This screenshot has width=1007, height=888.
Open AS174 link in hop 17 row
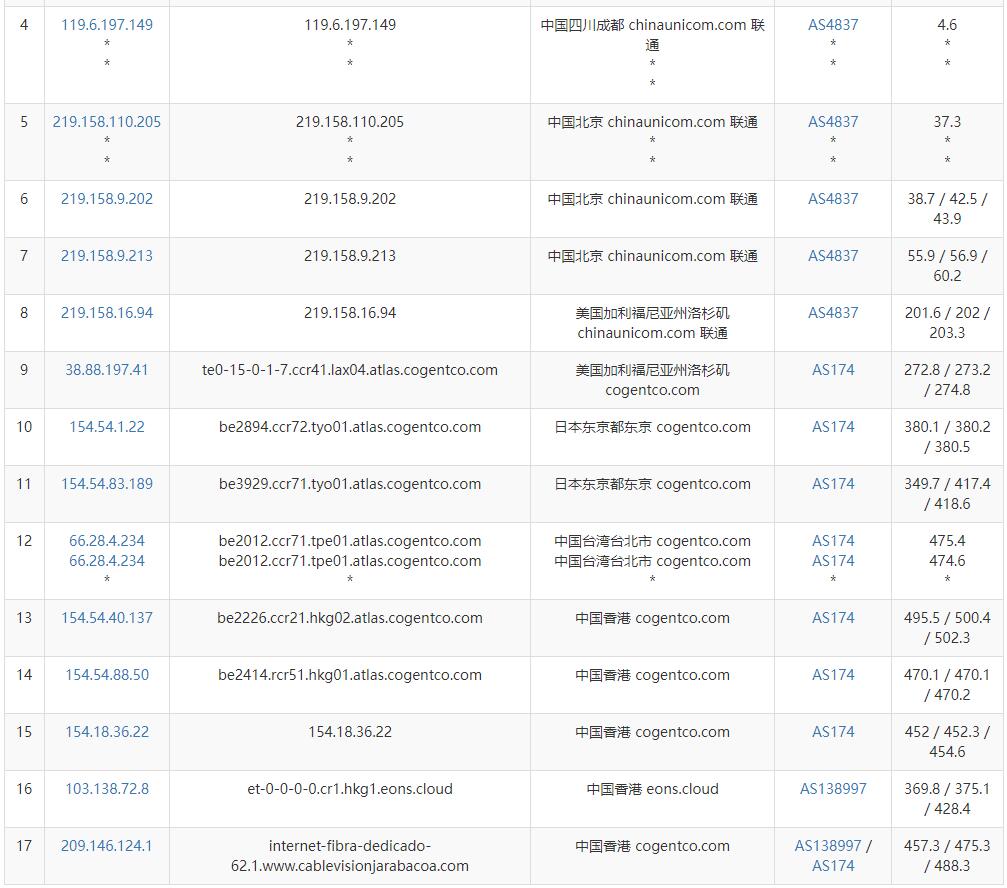(x=833, y=866)
